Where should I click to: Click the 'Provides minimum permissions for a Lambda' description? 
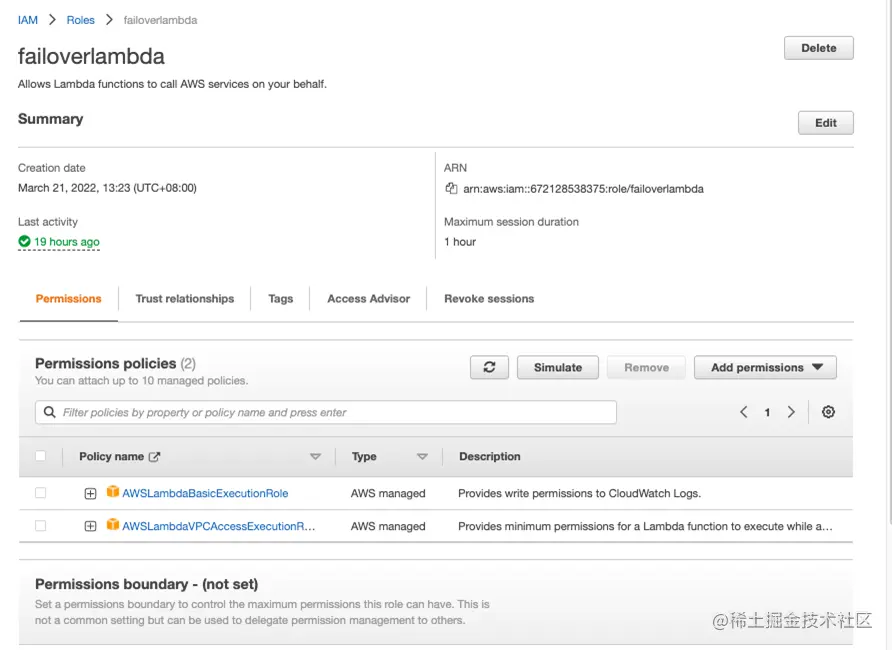pos(645,526)
